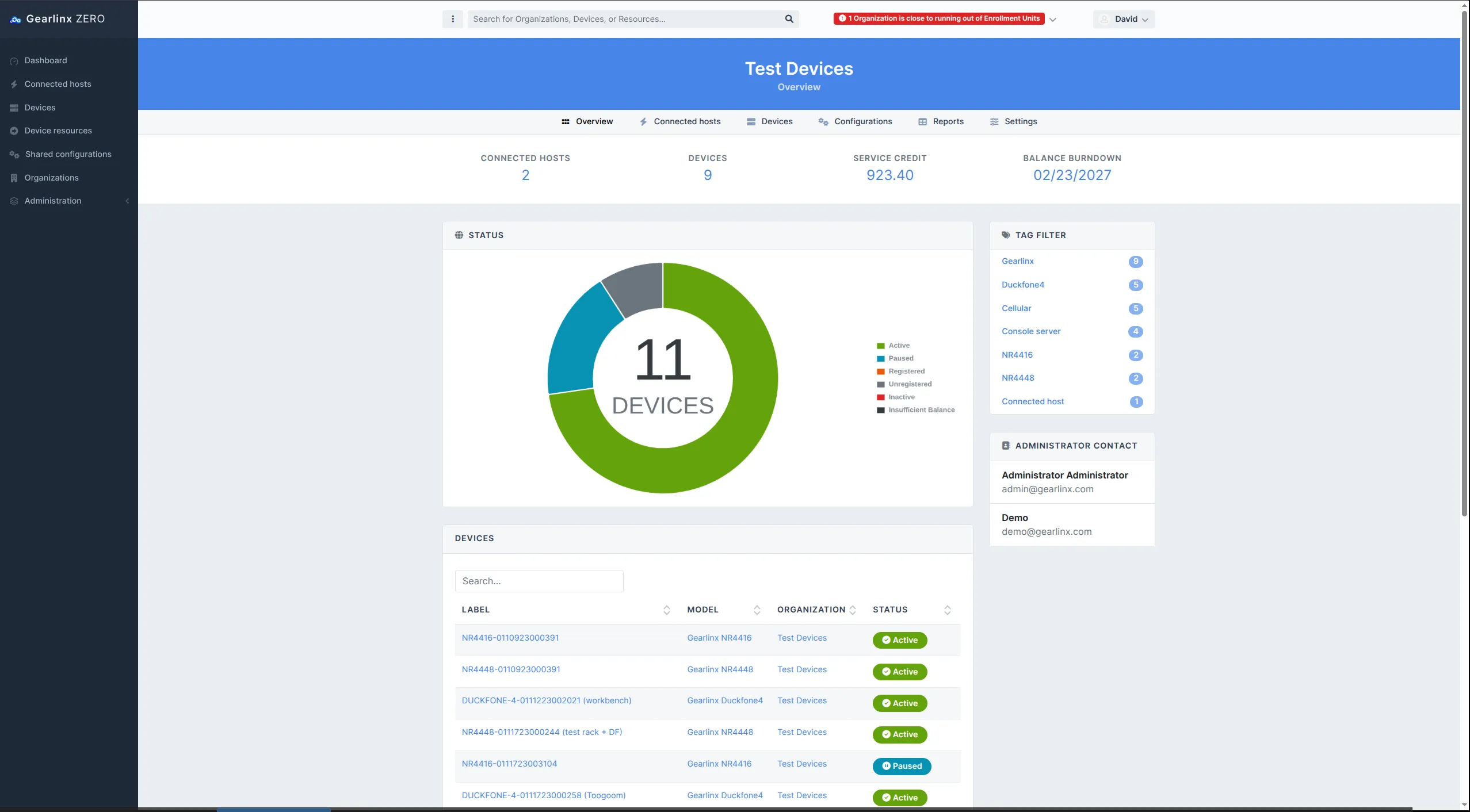Screen dimensions: 1470x812
Task: Open device NR4416-0110923000391
Action: (x=510, y=638)
